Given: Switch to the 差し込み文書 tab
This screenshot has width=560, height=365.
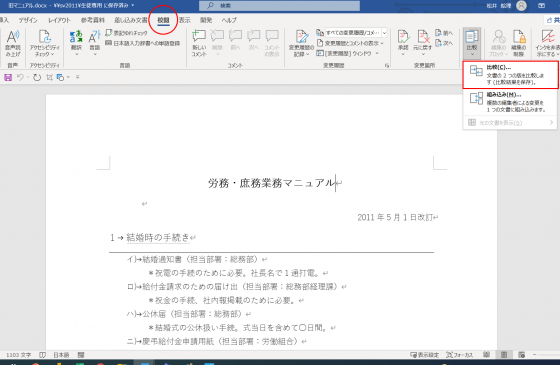Looking at the screenshot, I should (x=131, y=20).
